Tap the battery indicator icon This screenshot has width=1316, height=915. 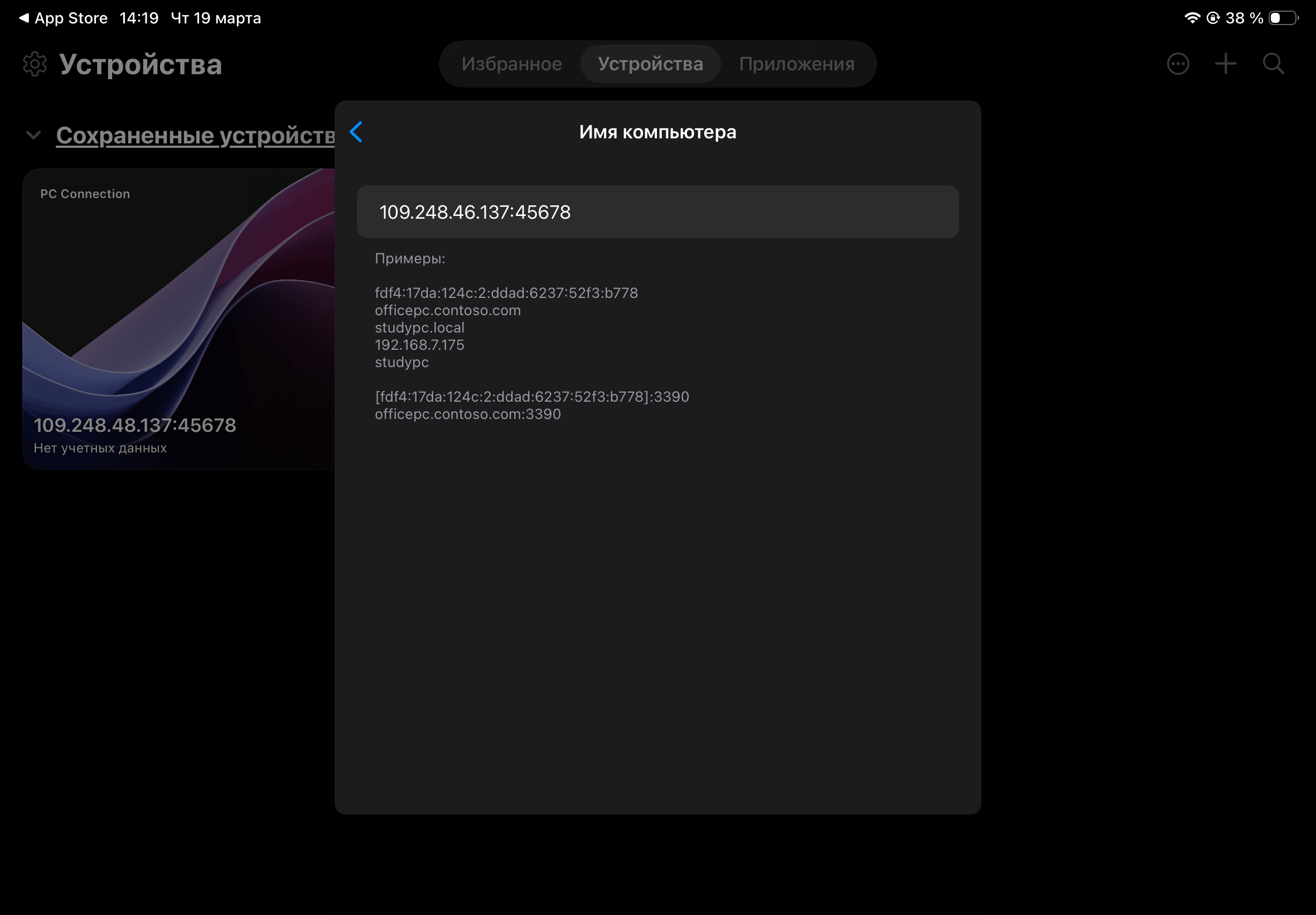pos(1283,18)
